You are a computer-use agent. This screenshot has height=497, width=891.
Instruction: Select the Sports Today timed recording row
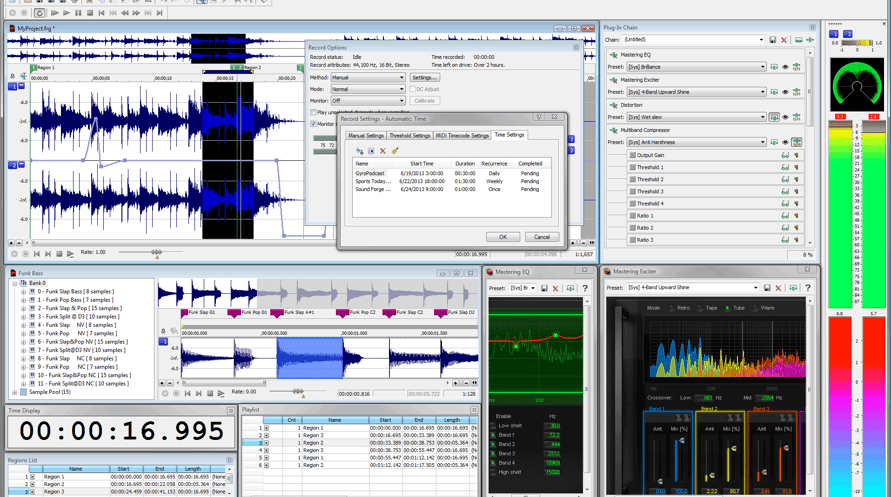click(451, 181)
